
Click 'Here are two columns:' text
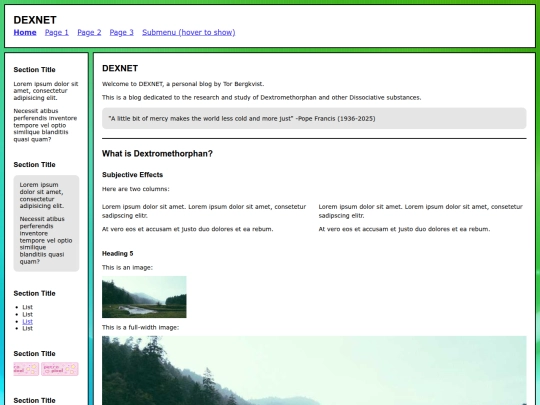click(x=136, y=189)
